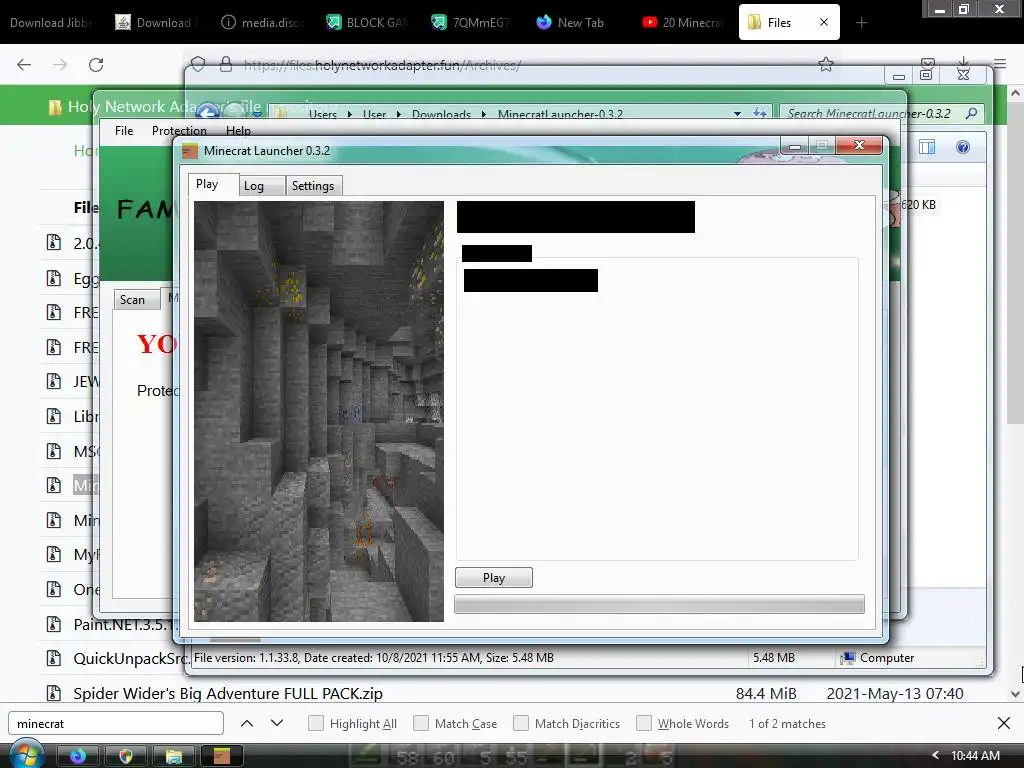This screenshot has width=1024, height=768.
Task: Click the padlock site info icon
Action: (x=225, y=64)
